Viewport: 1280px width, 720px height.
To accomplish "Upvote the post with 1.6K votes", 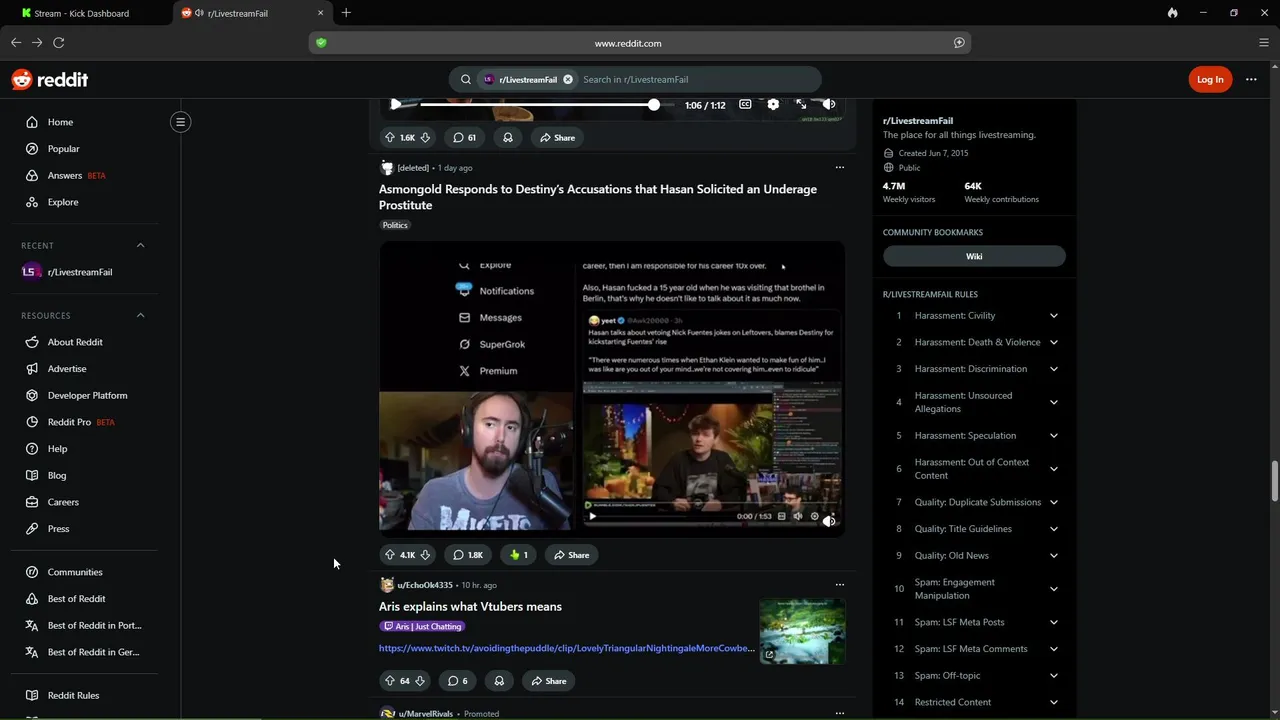I will [390, 137].
